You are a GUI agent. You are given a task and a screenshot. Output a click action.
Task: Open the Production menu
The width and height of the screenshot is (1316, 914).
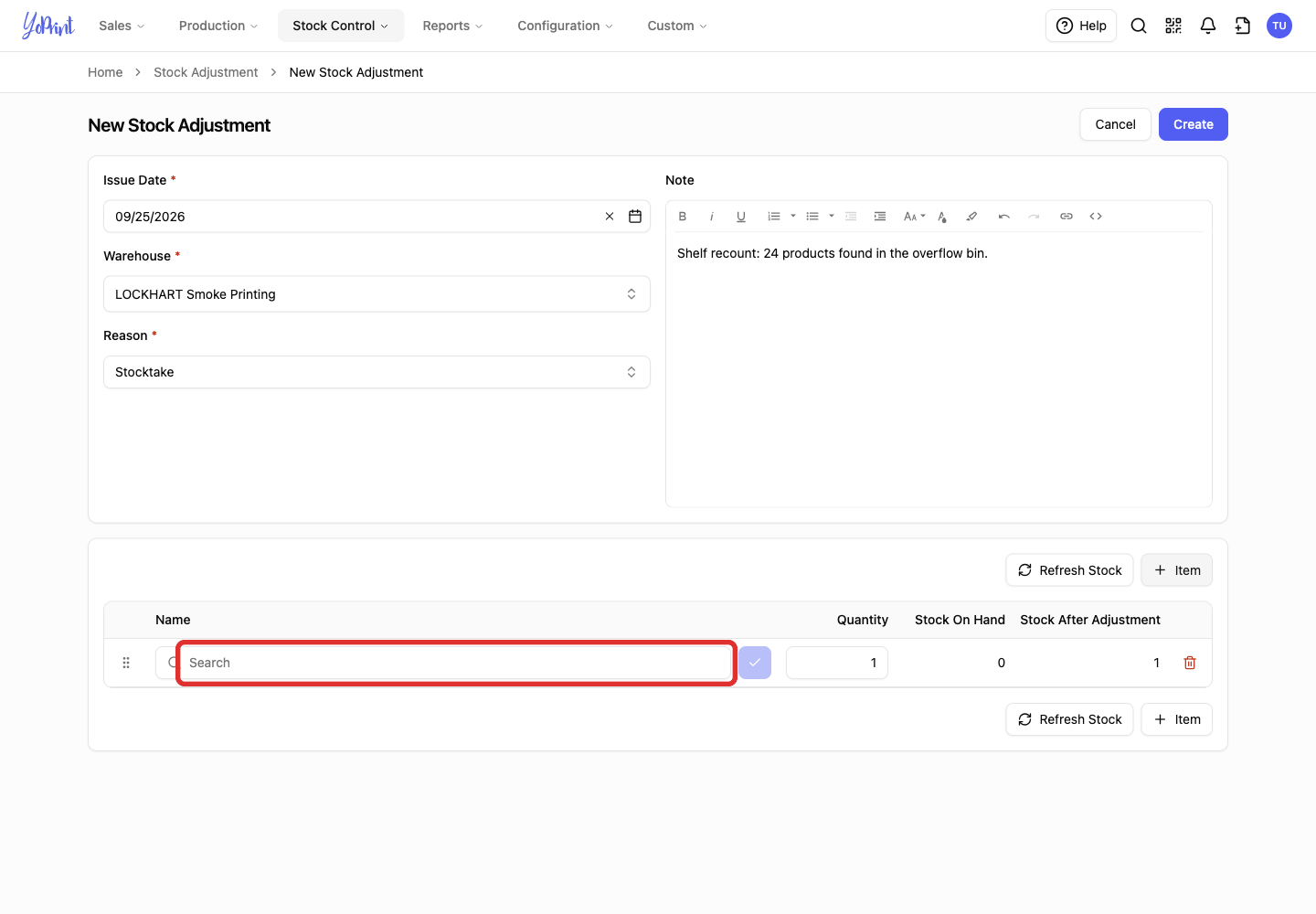(x=218, y=26)
